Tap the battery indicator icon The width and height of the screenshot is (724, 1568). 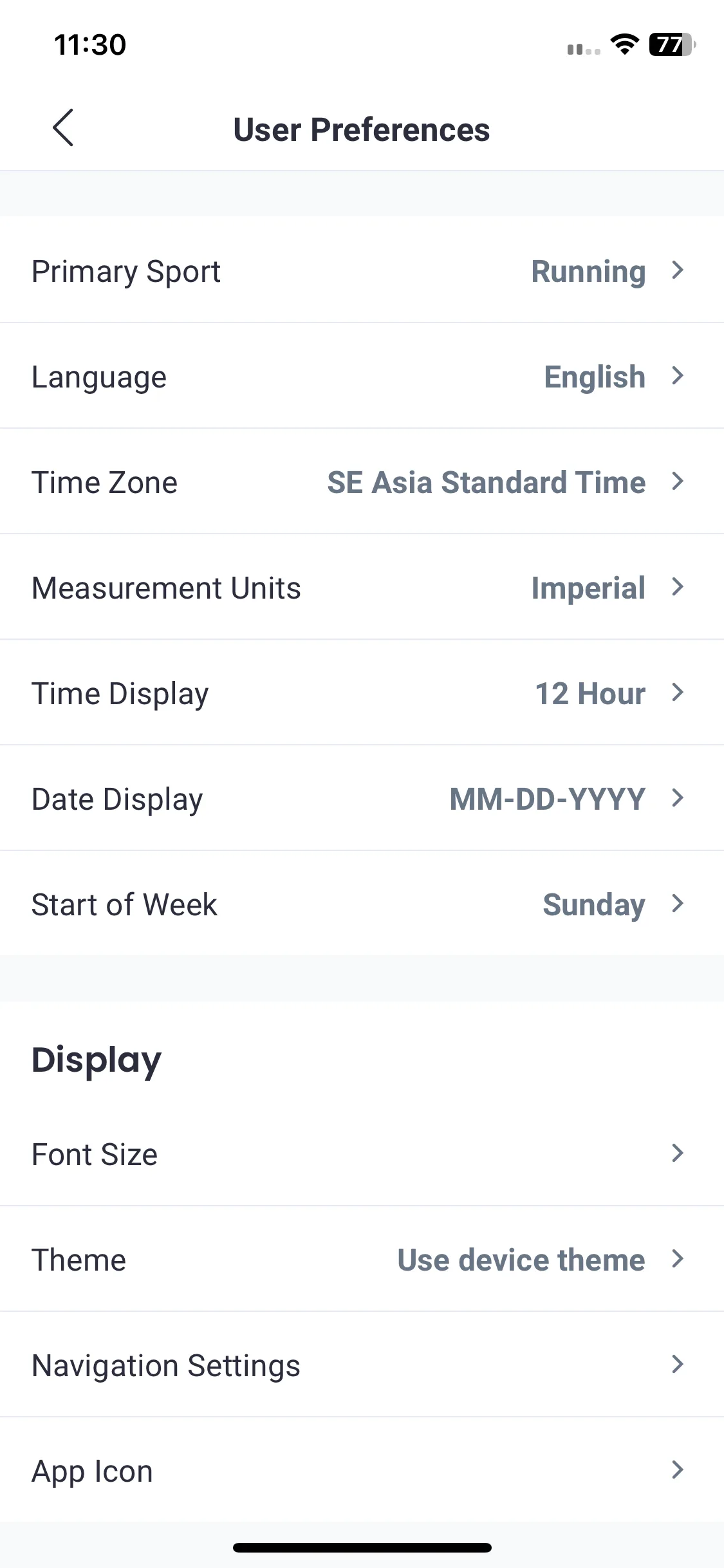673,44
